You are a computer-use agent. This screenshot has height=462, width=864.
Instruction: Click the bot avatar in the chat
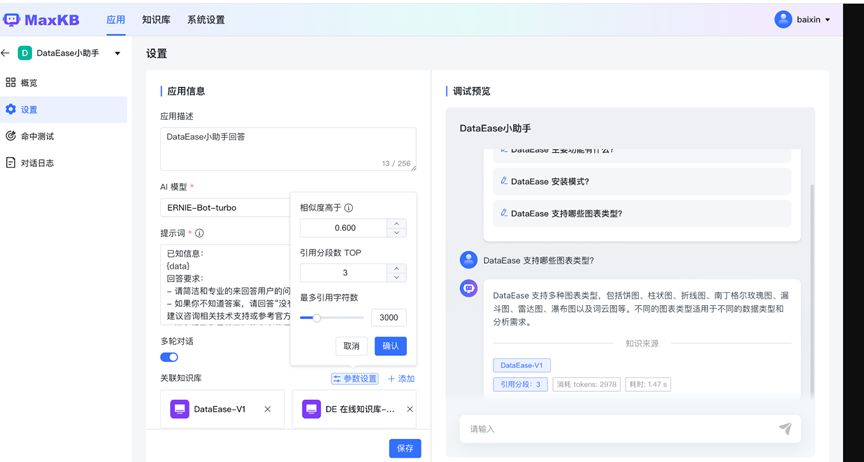tap(468, 288)
